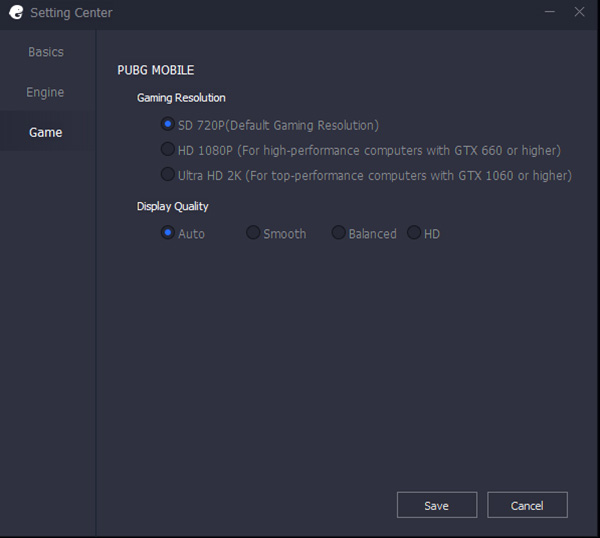
Task: Cancel the settings changes
Action: 527,505
